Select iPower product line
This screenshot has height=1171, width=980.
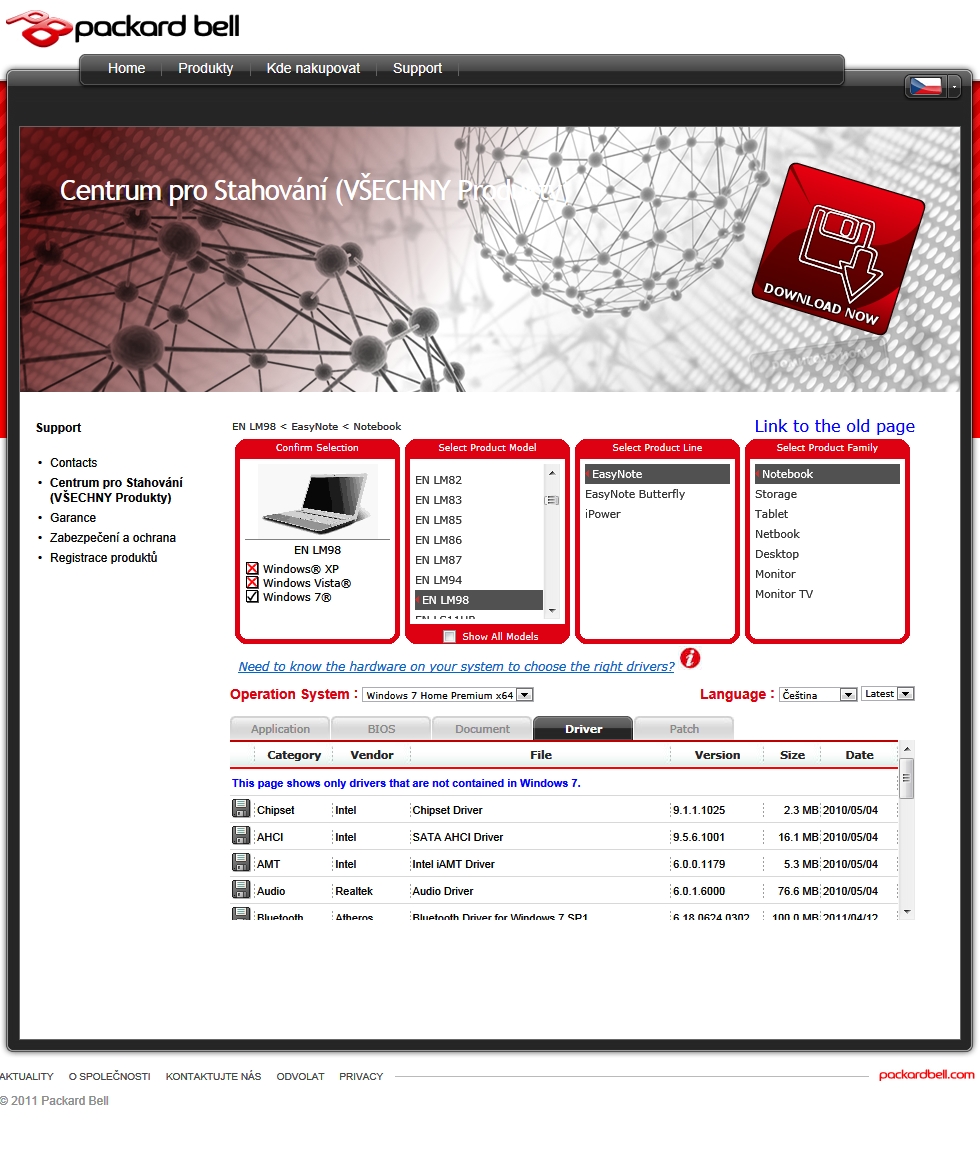pyautogui.click(x=603, y=514)
